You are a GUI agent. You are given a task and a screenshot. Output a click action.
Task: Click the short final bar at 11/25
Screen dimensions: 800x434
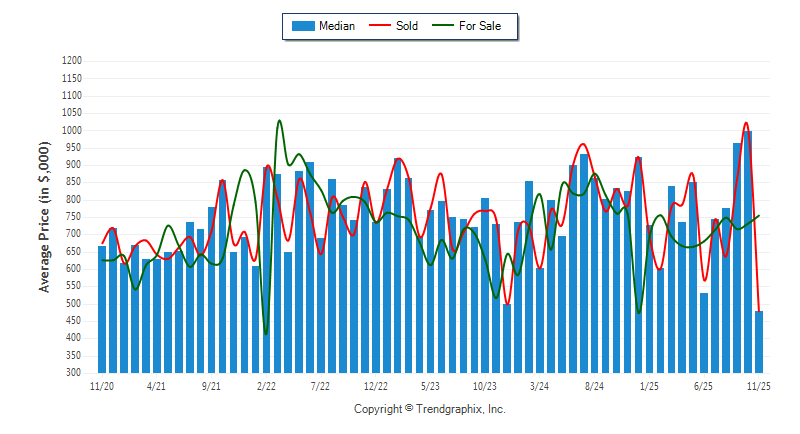(x=759, y=342)
